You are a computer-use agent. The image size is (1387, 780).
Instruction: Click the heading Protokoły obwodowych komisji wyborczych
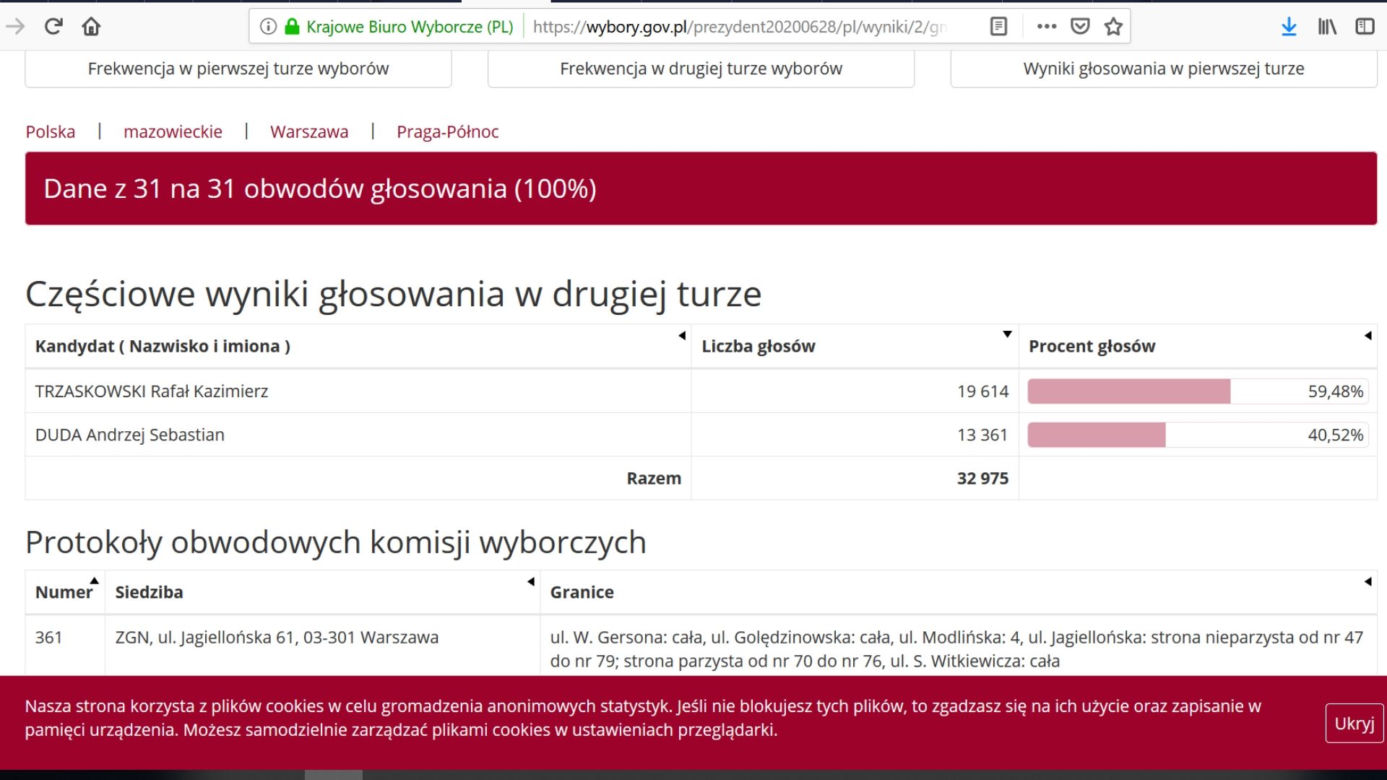[x=336, y=542]
